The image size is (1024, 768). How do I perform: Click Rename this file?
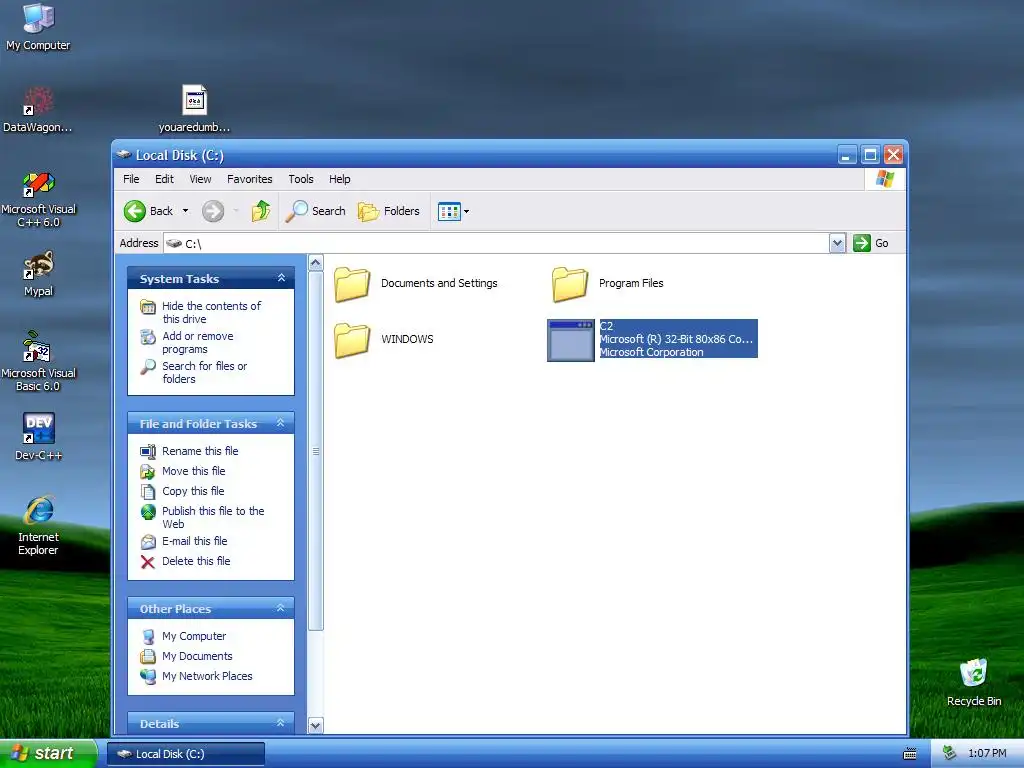point(189,451)
